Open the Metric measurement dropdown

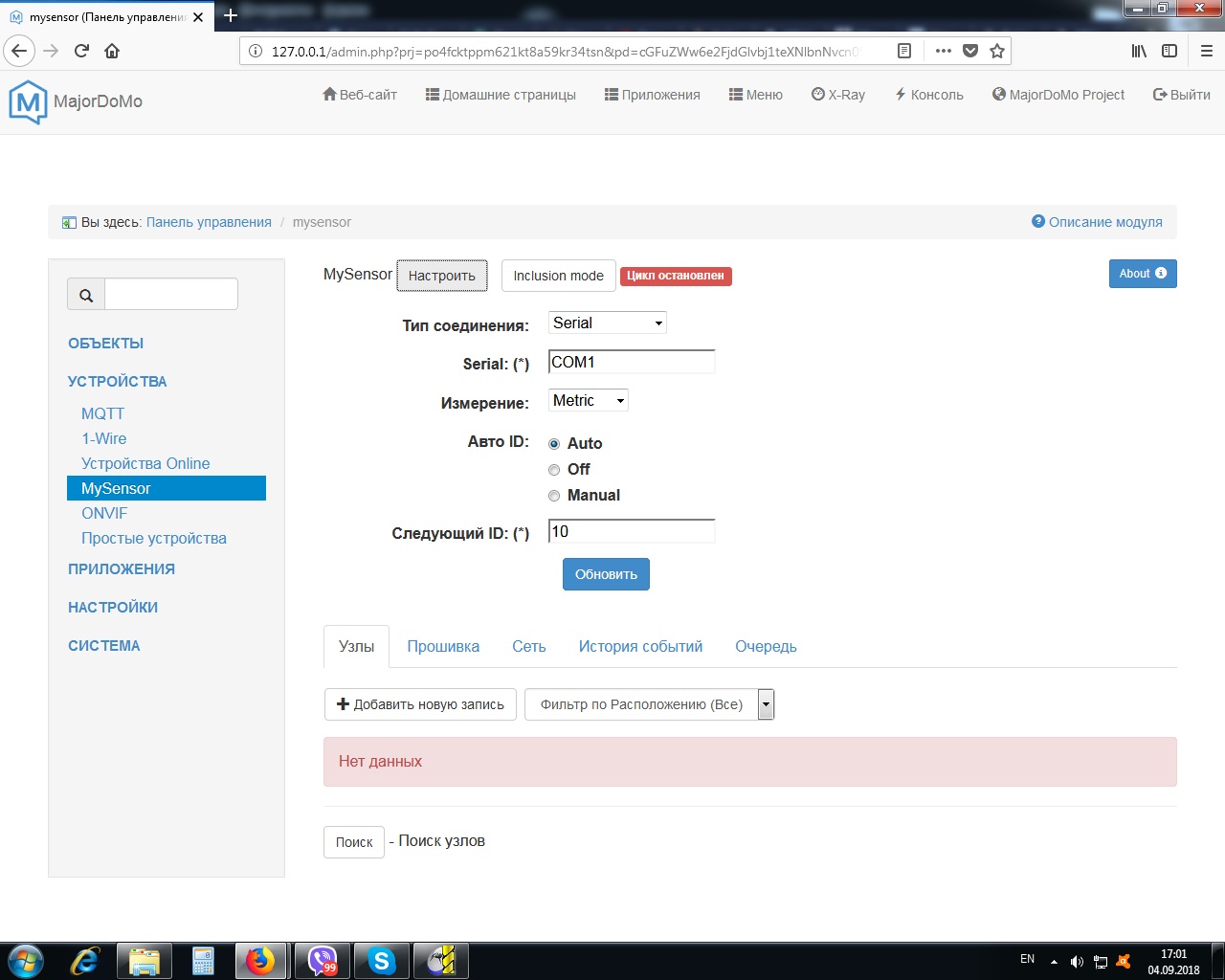point(589,400)
